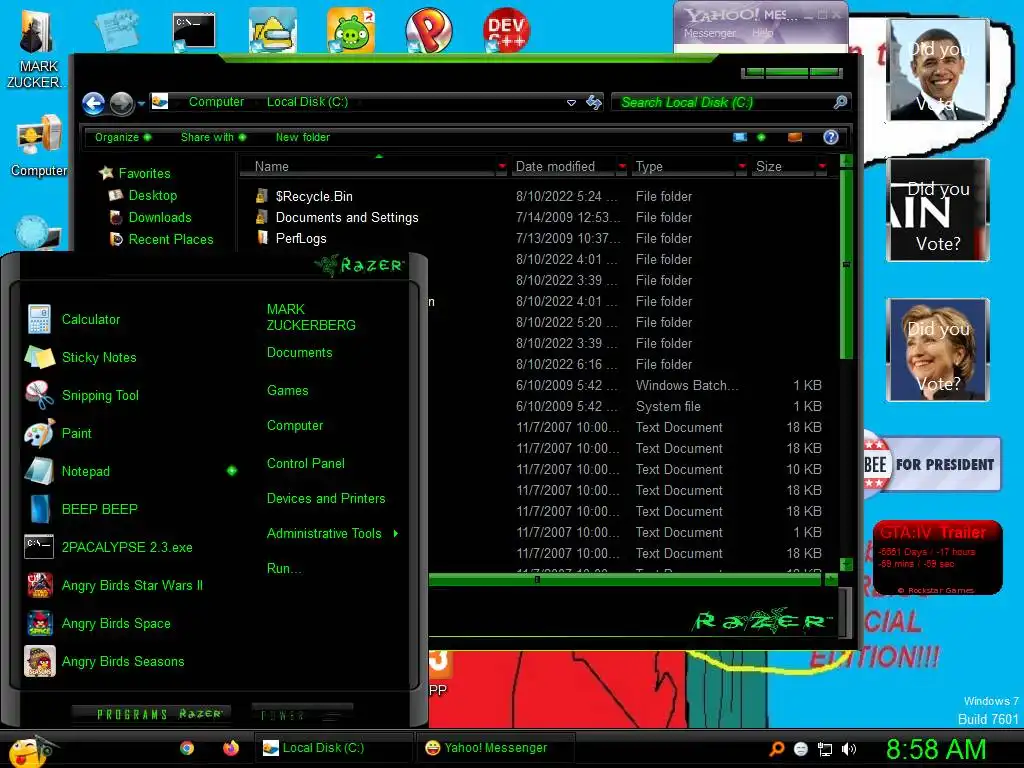Toggle the preview pane icon
This screenshot has width=1024, height=768.
point(795,137)
